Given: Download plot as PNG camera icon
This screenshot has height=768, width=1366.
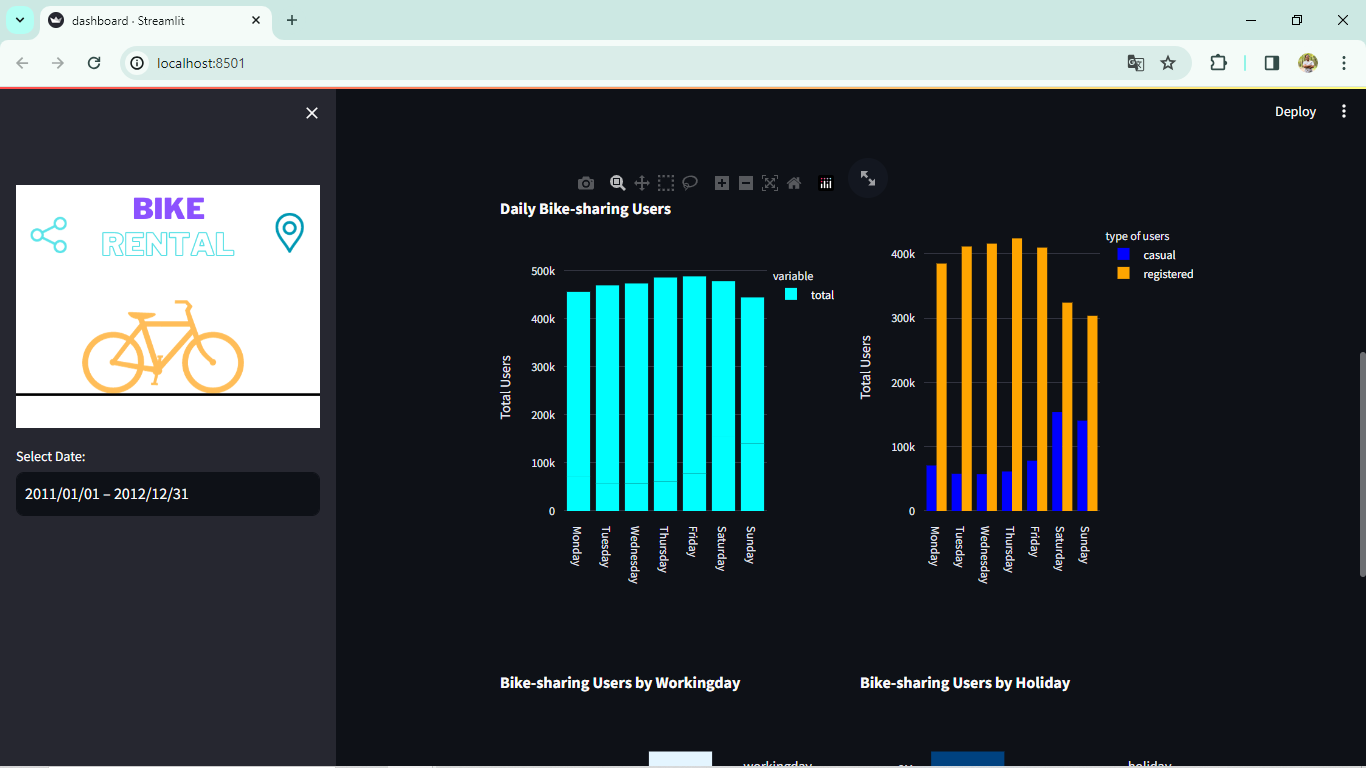Looking at the screenshot, I should click(586, 183).
